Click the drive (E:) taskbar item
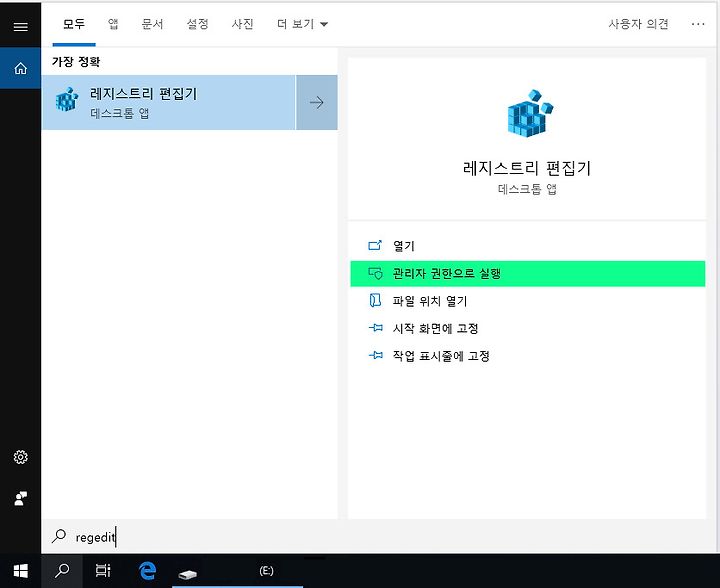720x588 pixels. 237,571
